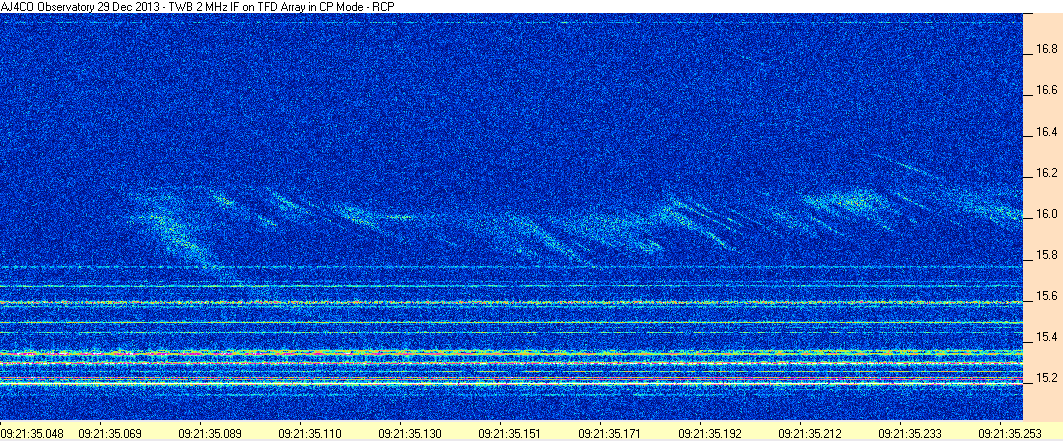Click the 09:21:35.192 time label

click(710, 432)
